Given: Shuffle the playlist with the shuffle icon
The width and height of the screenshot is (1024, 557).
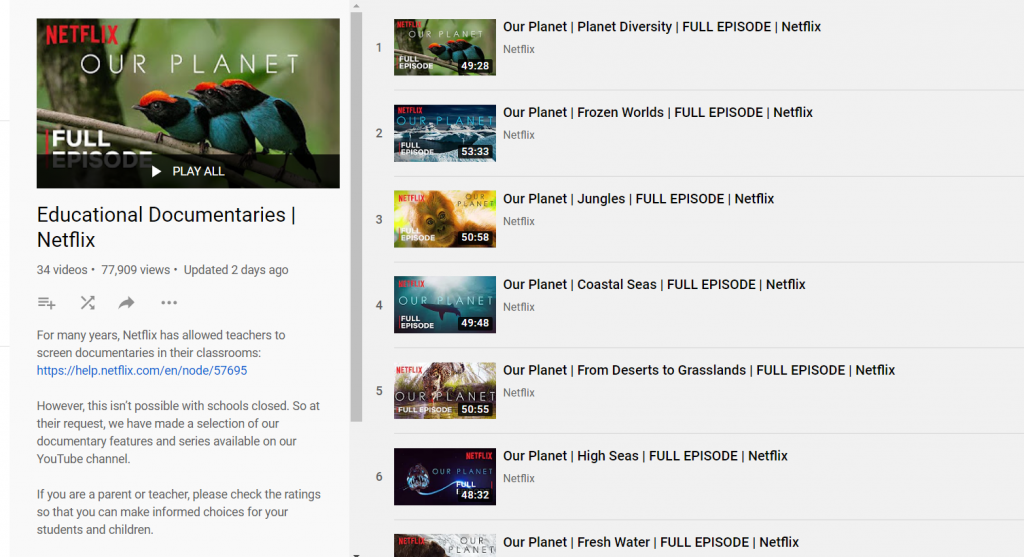Looking at the screenshot, I should pyautogui.click(x=88, y=303).
